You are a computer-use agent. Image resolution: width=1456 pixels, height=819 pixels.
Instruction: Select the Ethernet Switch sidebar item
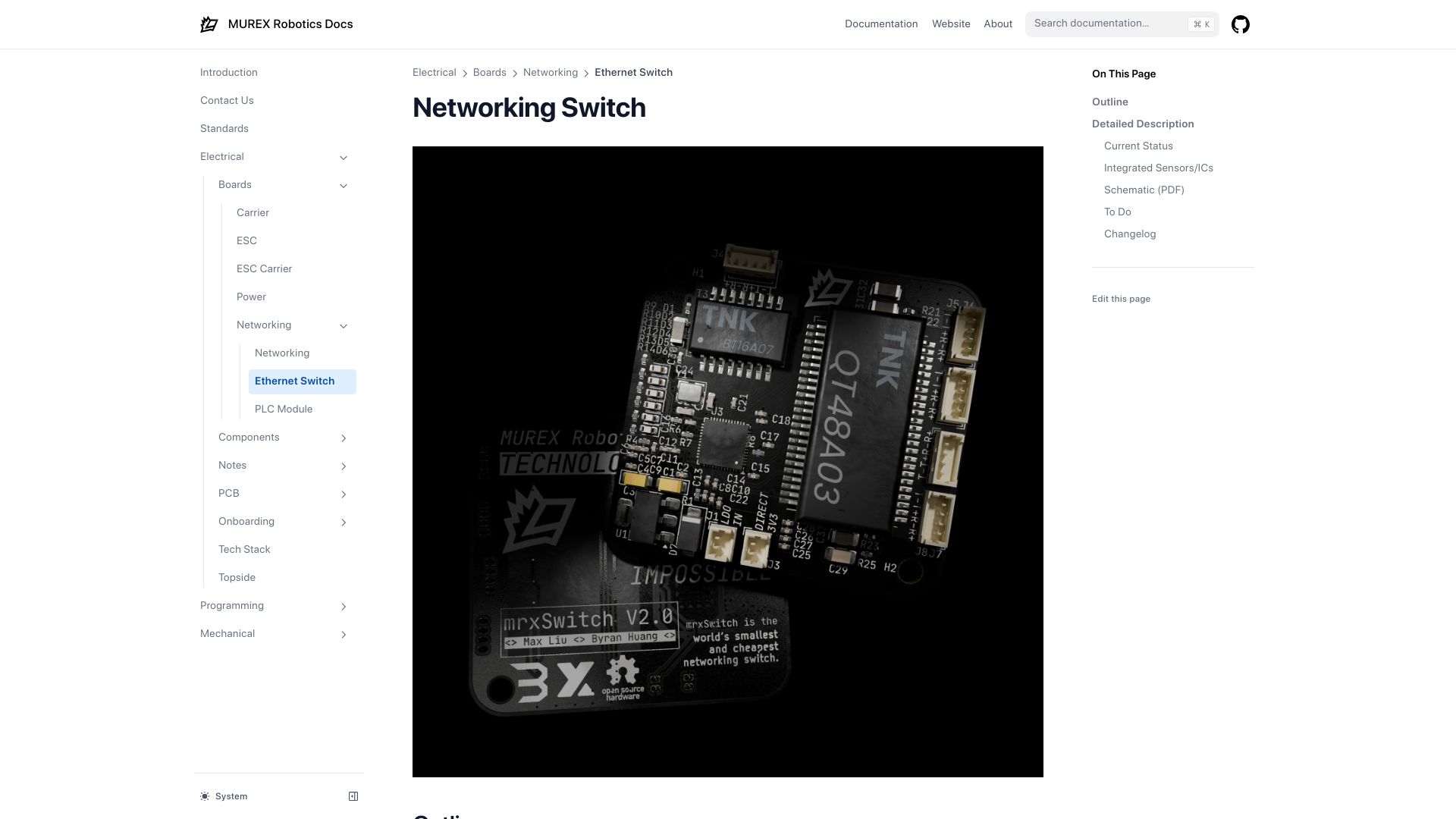pos(303,381)
